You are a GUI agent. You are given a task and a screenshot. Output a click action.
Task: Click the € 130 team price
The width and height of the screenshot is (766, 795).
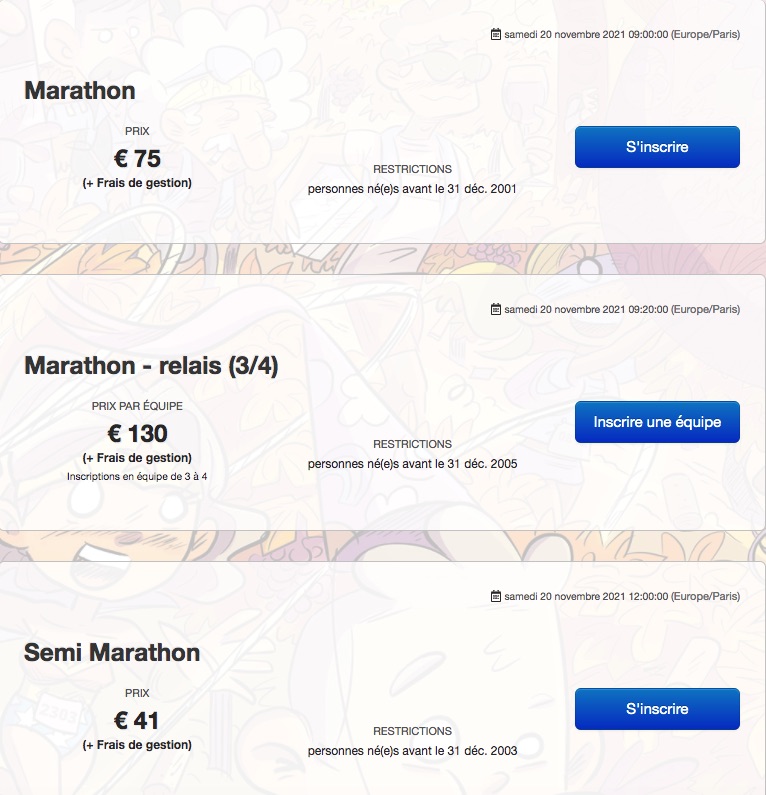click(137, 433)
